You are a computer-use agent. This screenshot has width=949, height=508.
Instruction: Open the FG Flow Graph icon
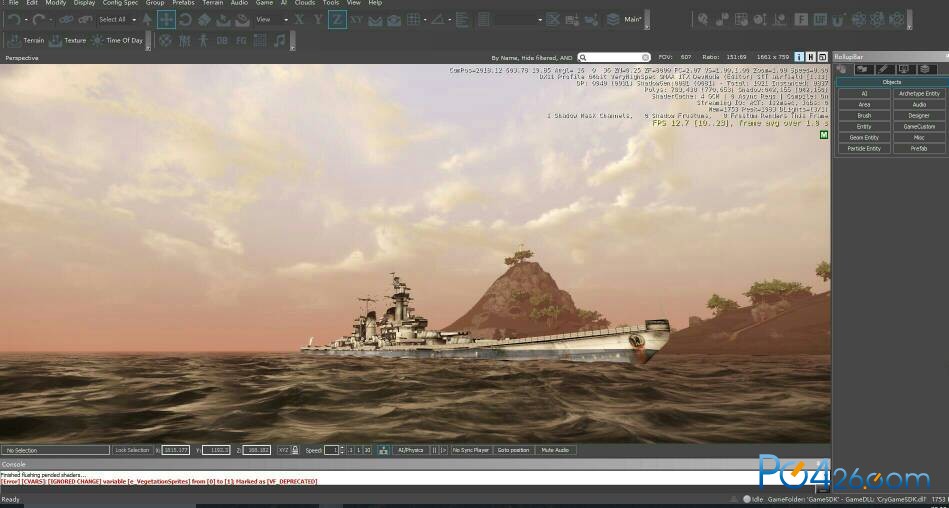point(241,41)
